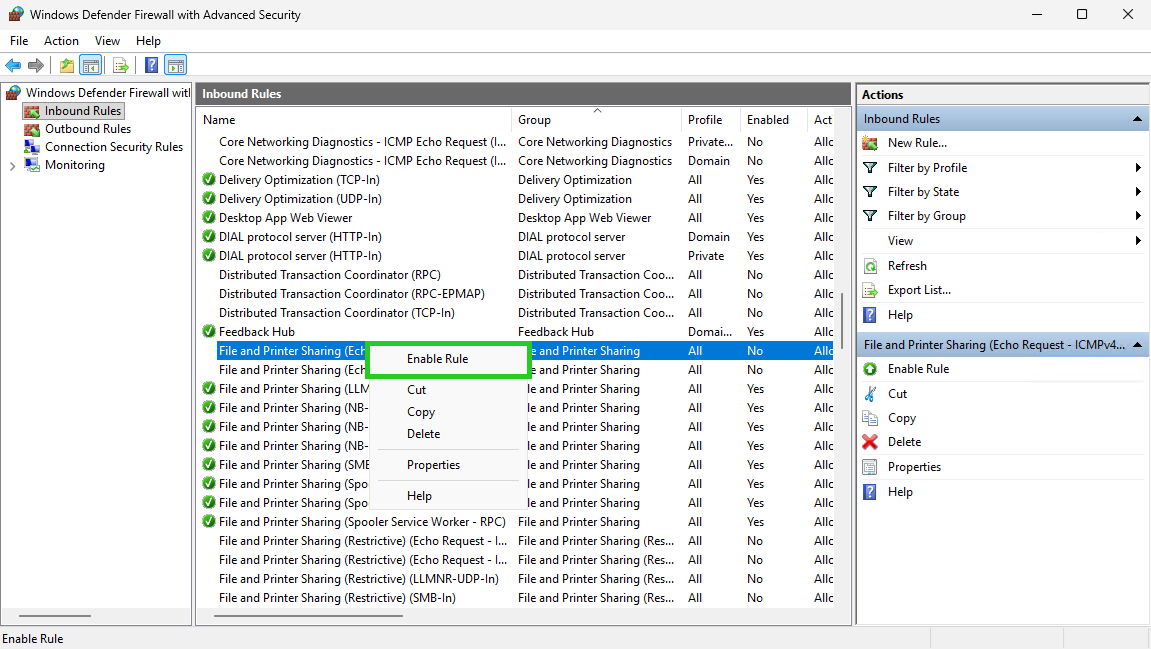The width and height of the screenshot is (1151, 649).
Task: Open Help from the context menu
Action: (418, 495)
